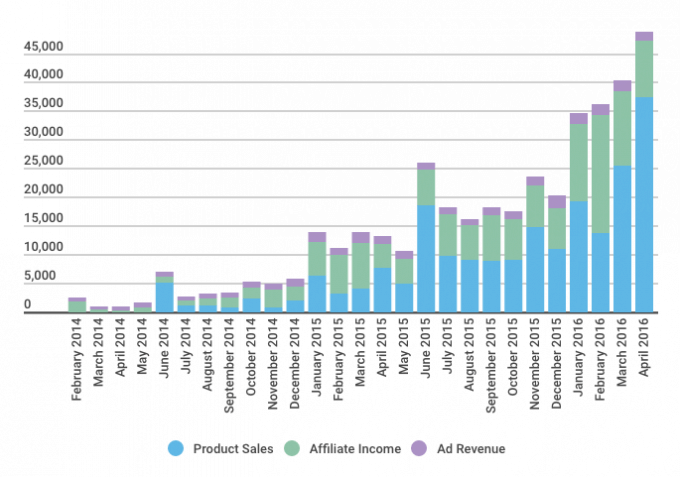The height and width of the screenshot is (477, 680).
Task: Click the February 2014 green Affiliate Income segment
Action: 77,307
